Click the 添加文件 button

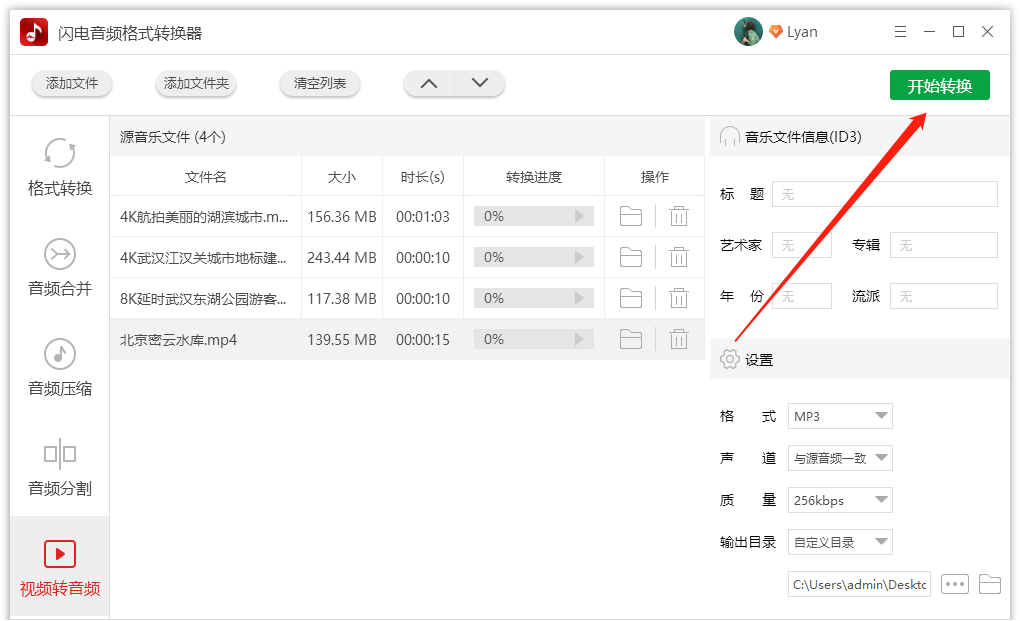tap(72, 83)
